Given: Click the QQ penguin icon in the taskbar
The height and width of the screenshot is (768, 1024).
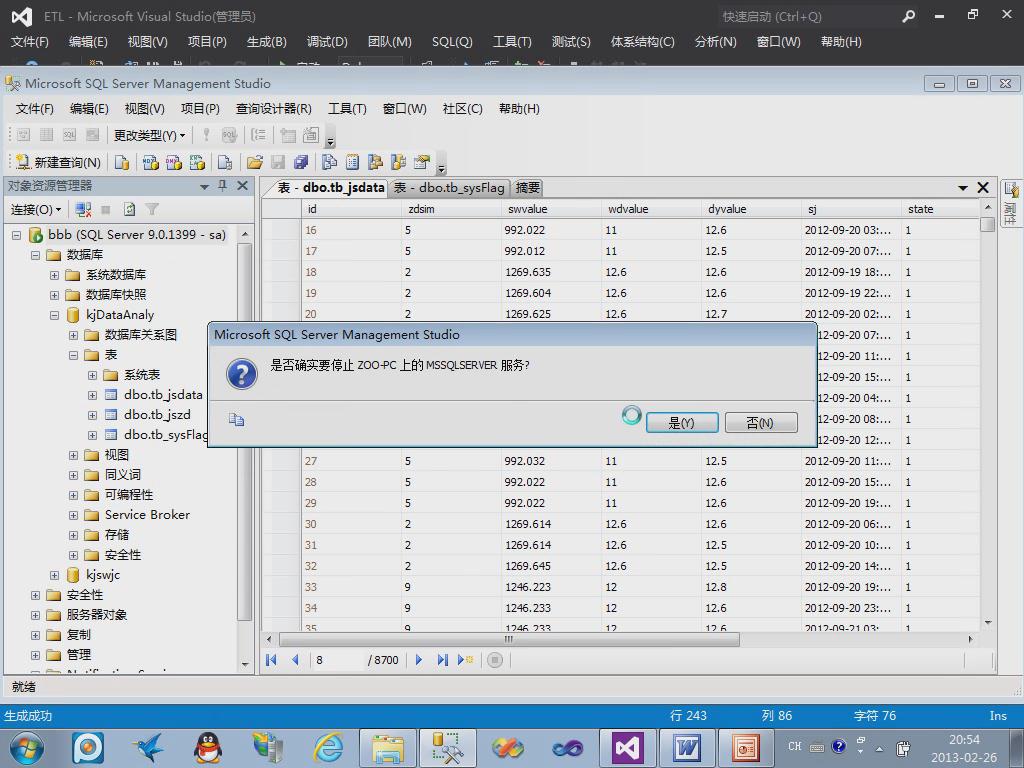Looking at the screenshot, I should 208,748.
